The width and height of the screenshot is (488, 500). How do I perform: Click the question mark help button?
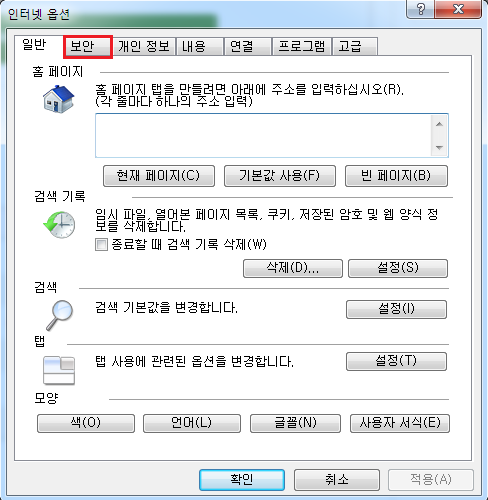[421, 9]
